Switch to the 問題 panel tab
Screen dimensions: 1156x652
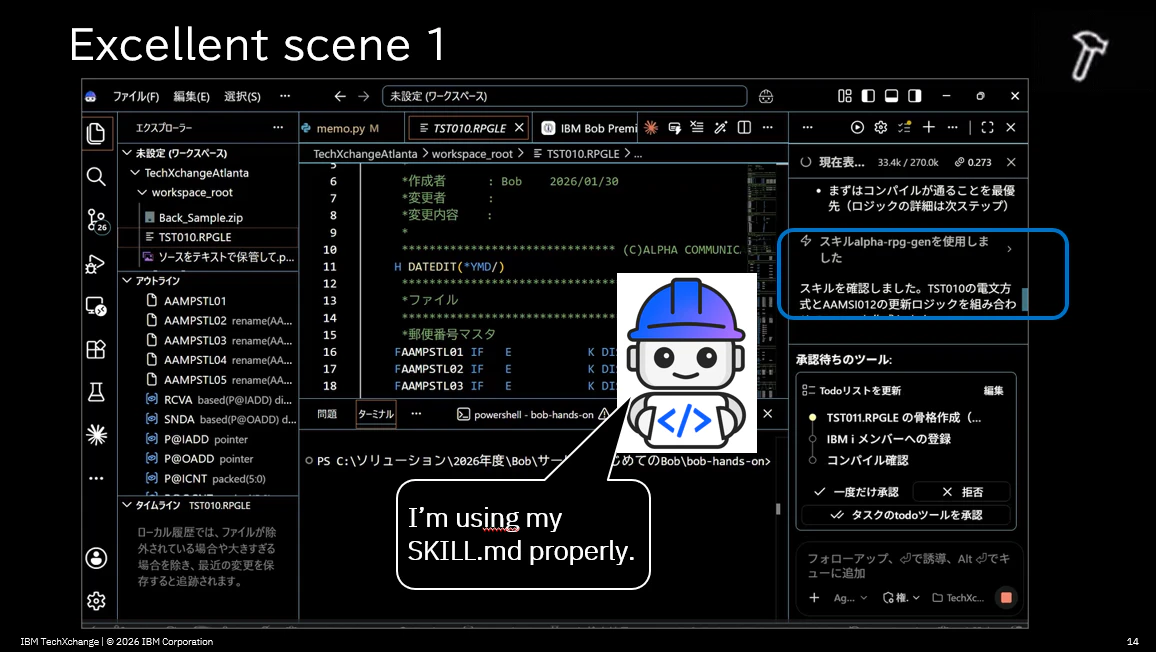[327, 415]
